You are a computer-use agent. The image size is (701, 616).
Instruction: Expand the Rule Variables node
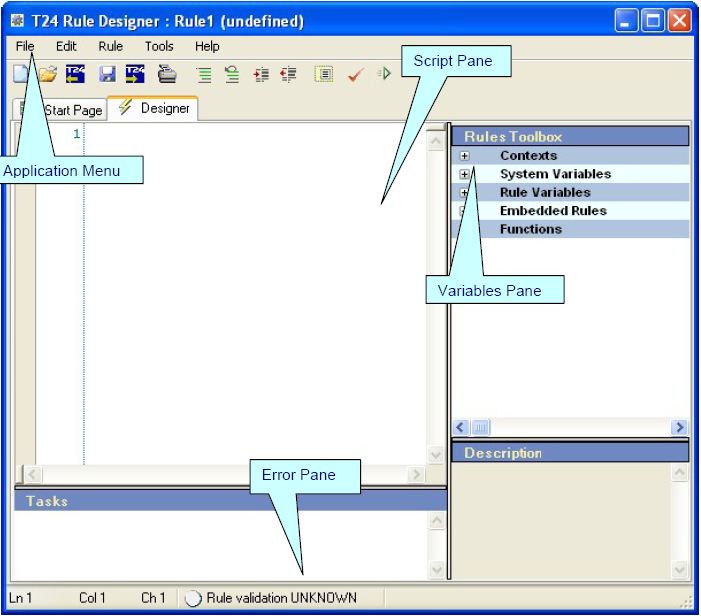tap(465, 192)
